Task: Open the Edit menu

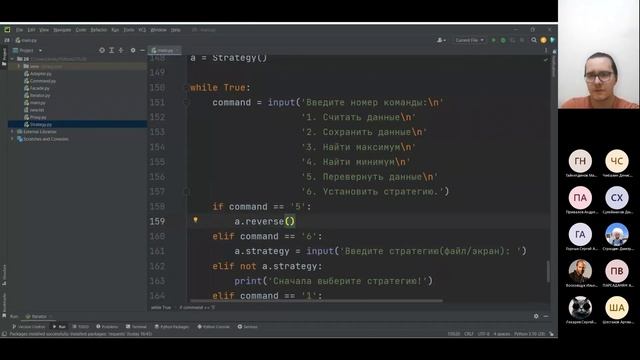Action: click(x=31, y=30)
